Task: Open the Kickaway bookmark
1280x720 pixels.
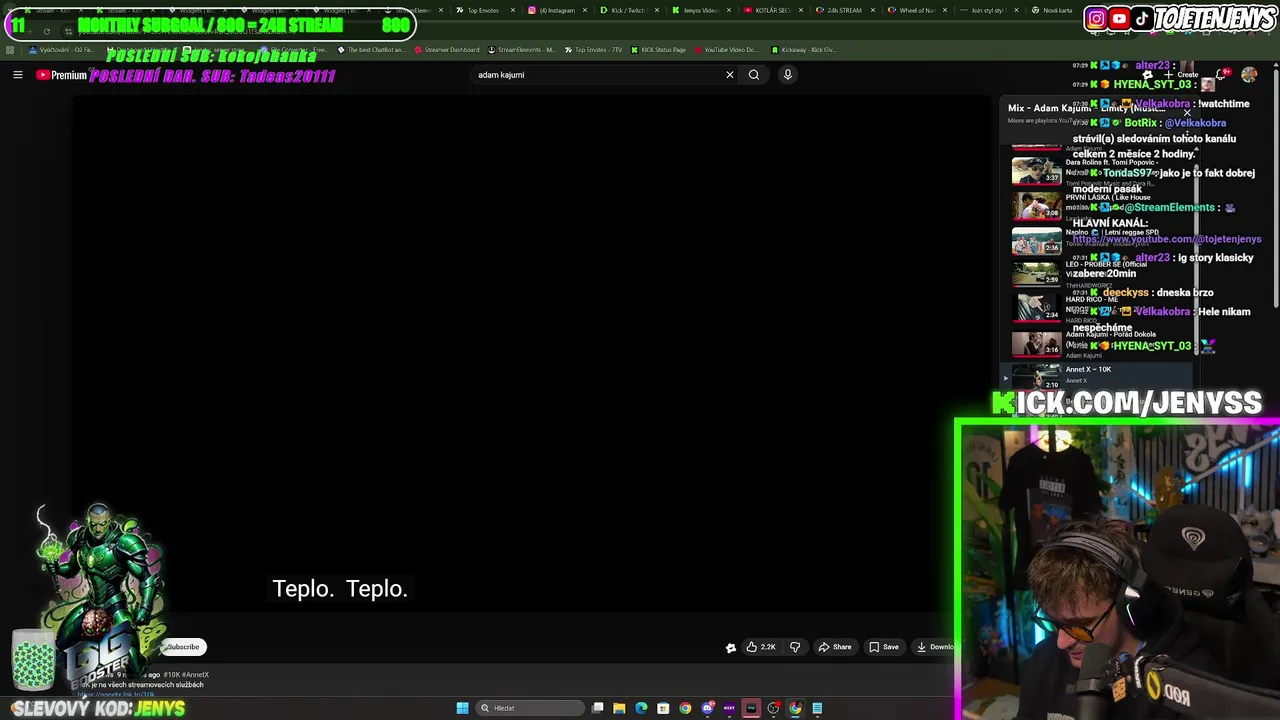Action: (x=804, y=49)
